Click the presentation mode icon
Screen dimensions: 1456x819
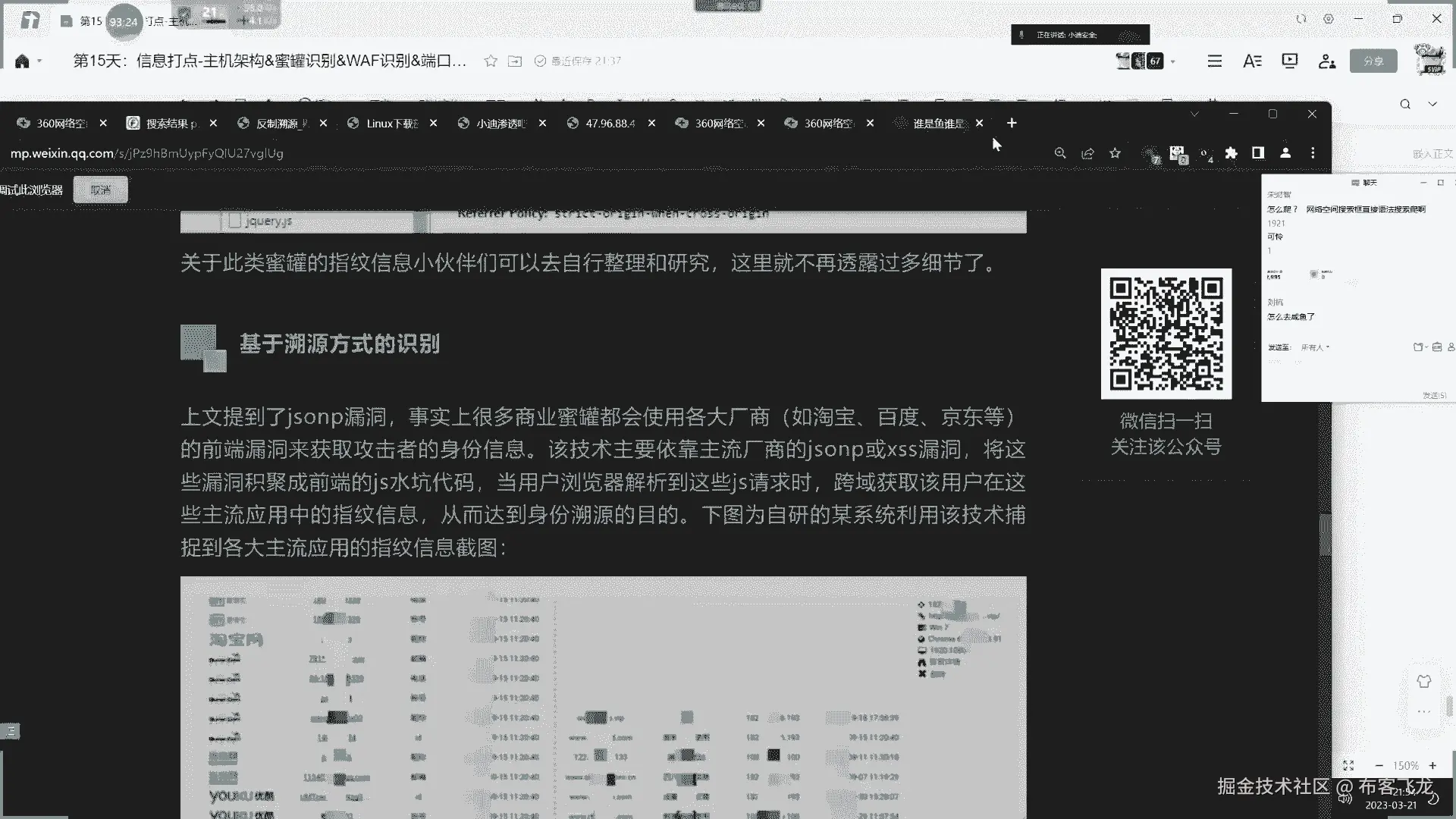(1289, 61)
